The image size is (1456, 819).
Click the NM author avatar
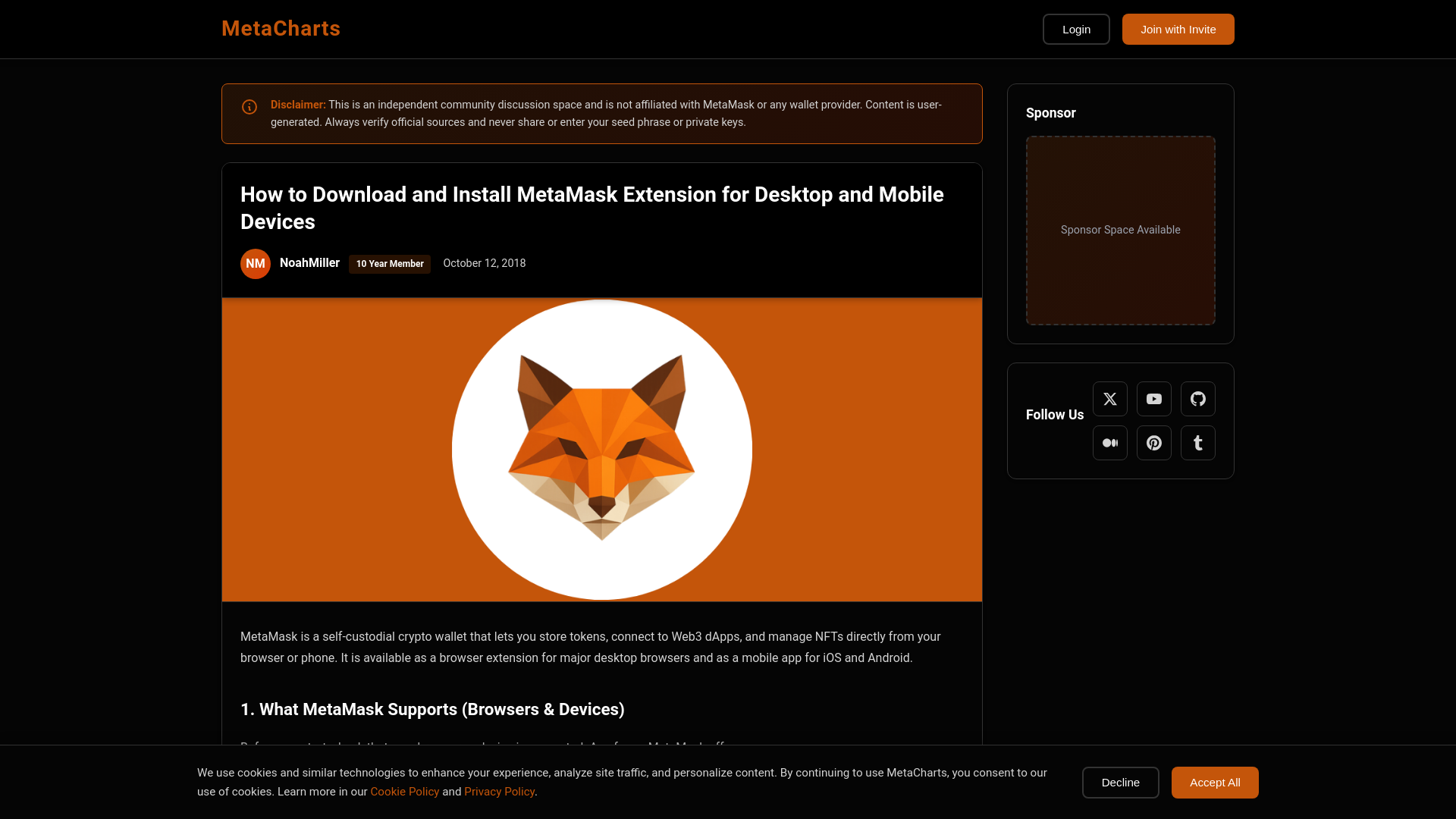click(256, 264)
